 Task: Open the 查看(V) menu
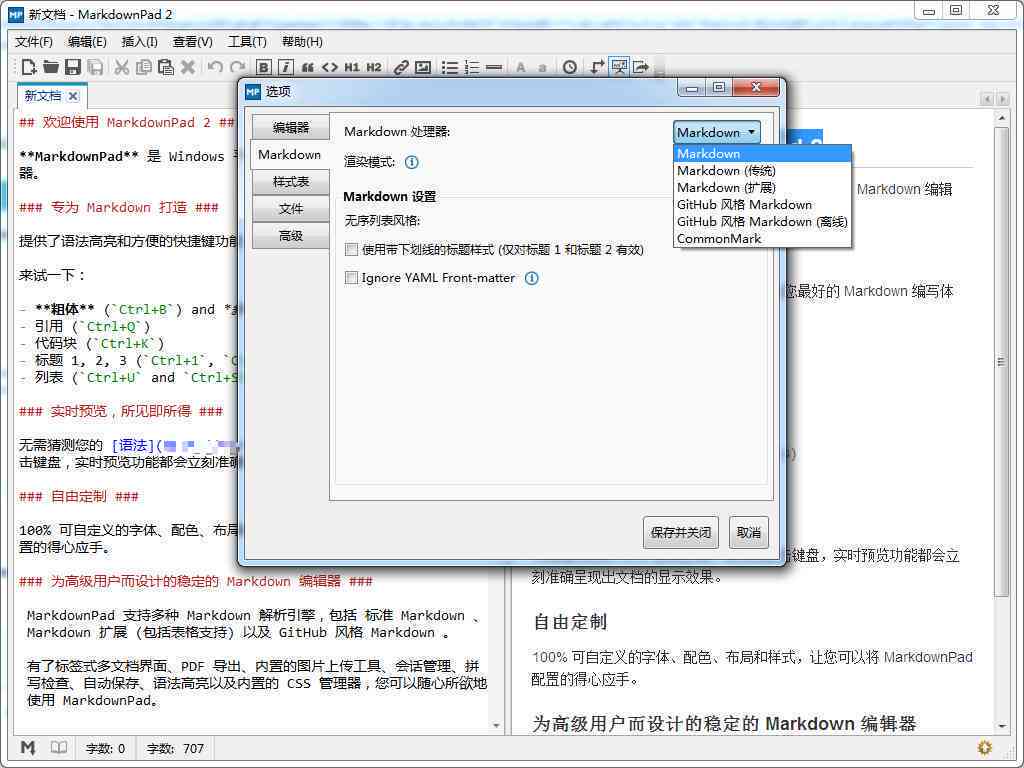192,42
